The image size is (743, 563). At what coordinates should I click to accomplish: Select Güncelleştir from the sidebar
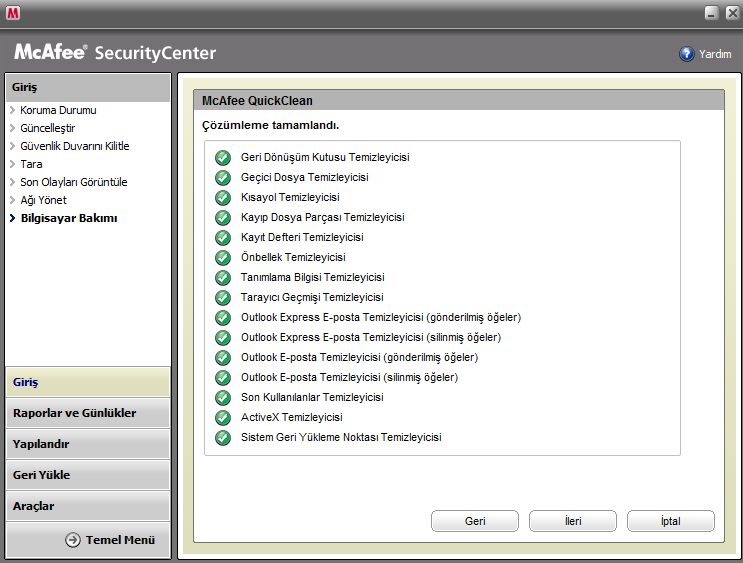pos(47,128)
